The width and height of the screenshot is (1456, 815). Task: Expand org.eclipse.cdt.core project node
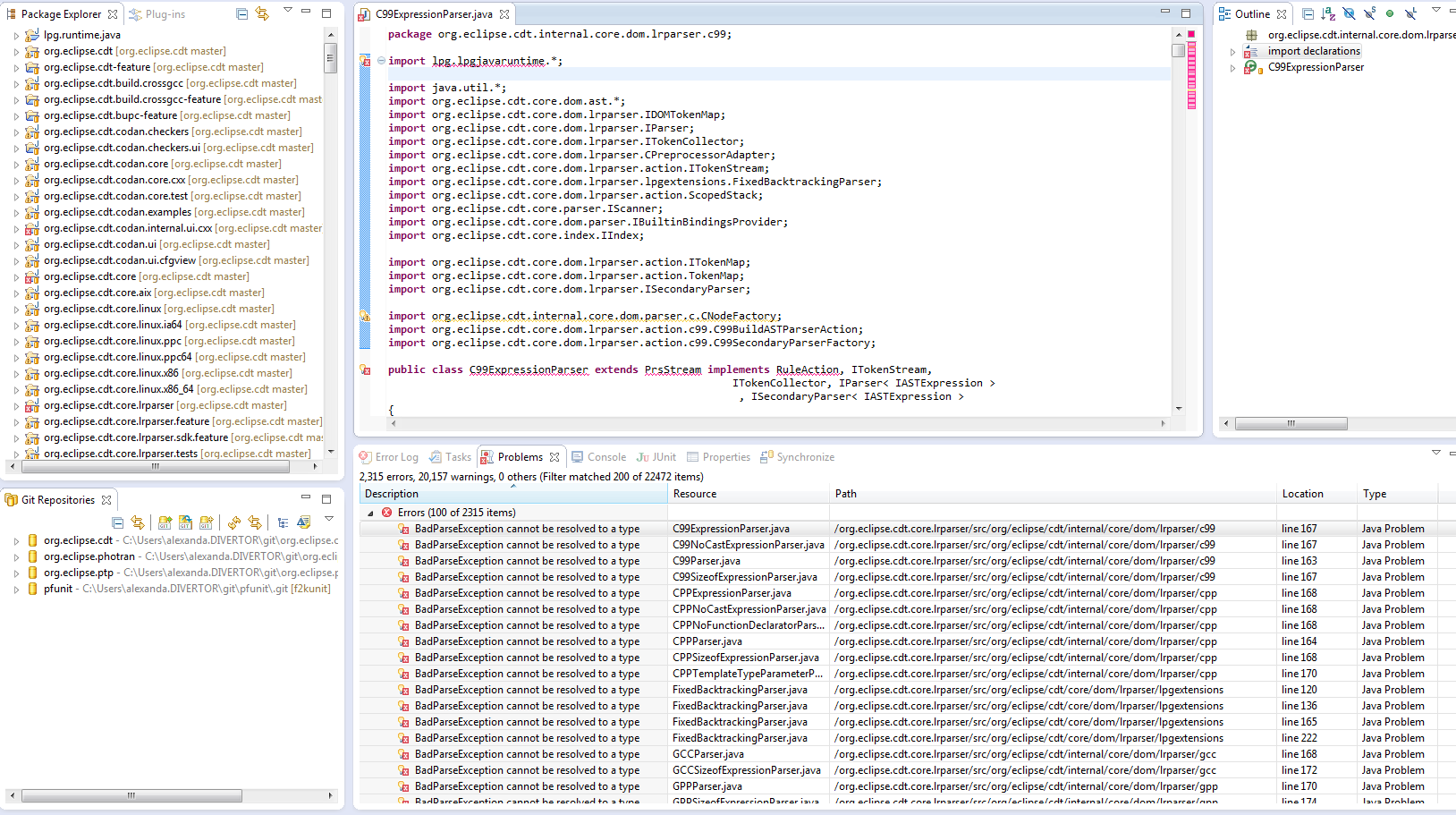(x=16, y=277)
